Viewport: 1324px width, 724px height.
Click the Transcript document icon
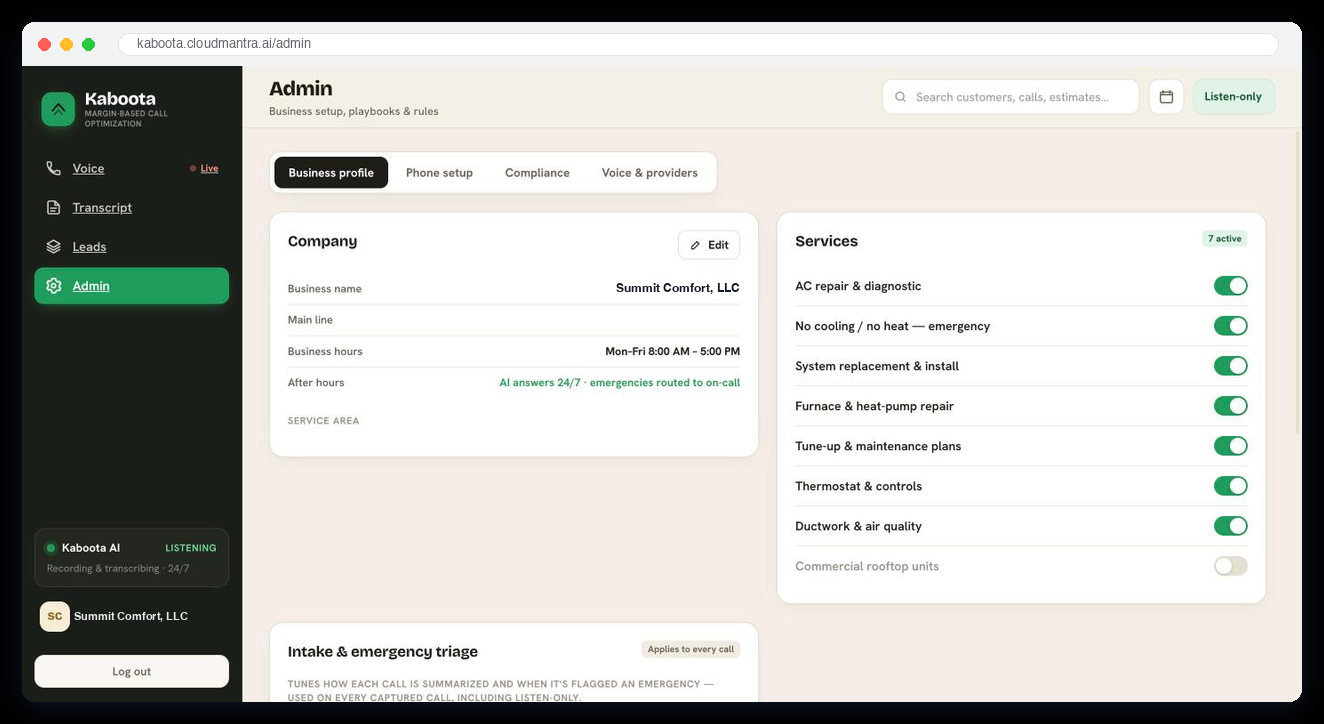pos(53,207)
